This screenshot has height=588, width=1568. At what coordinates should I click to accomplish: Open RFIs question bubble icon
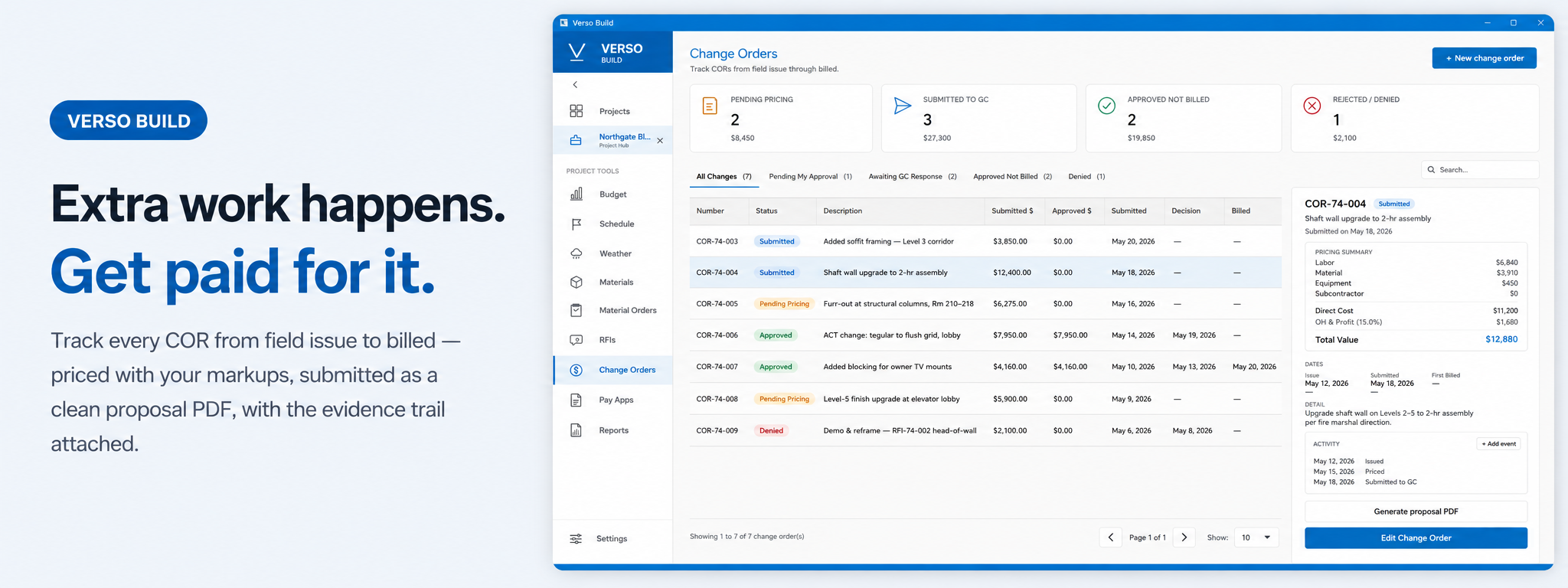577,340
